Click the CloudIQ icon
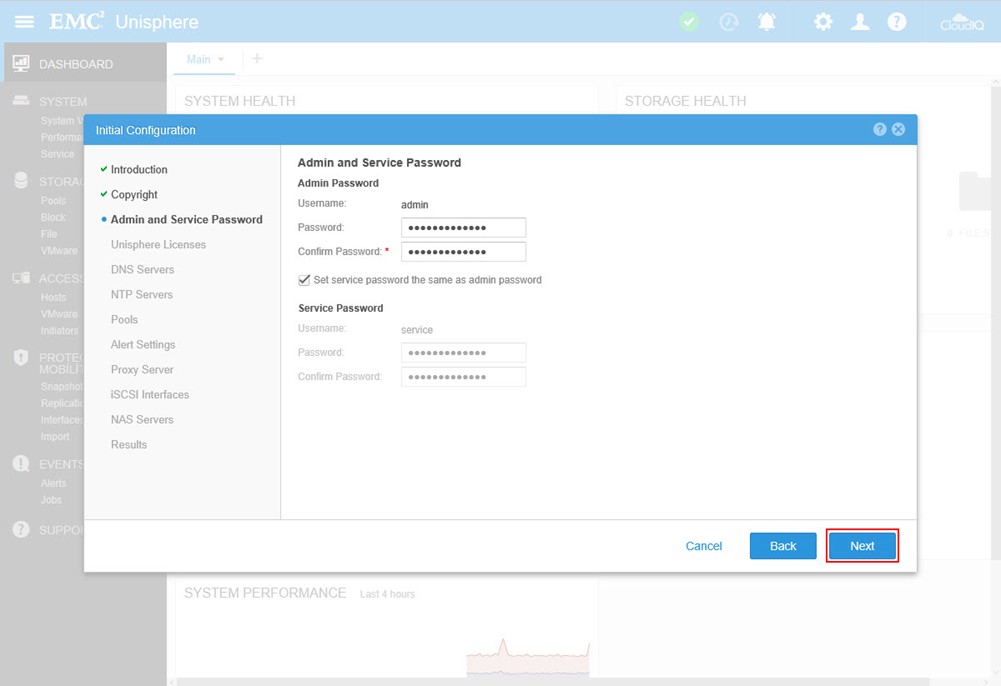 [961, 22]
